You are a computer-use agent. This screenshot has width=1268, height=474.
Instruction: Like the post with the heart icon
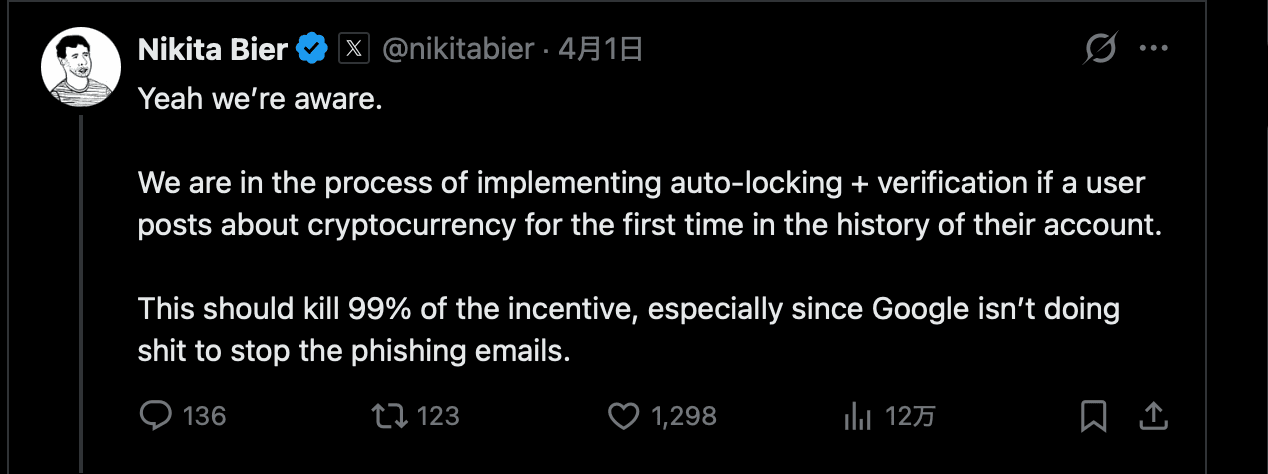tap(623, 415)
